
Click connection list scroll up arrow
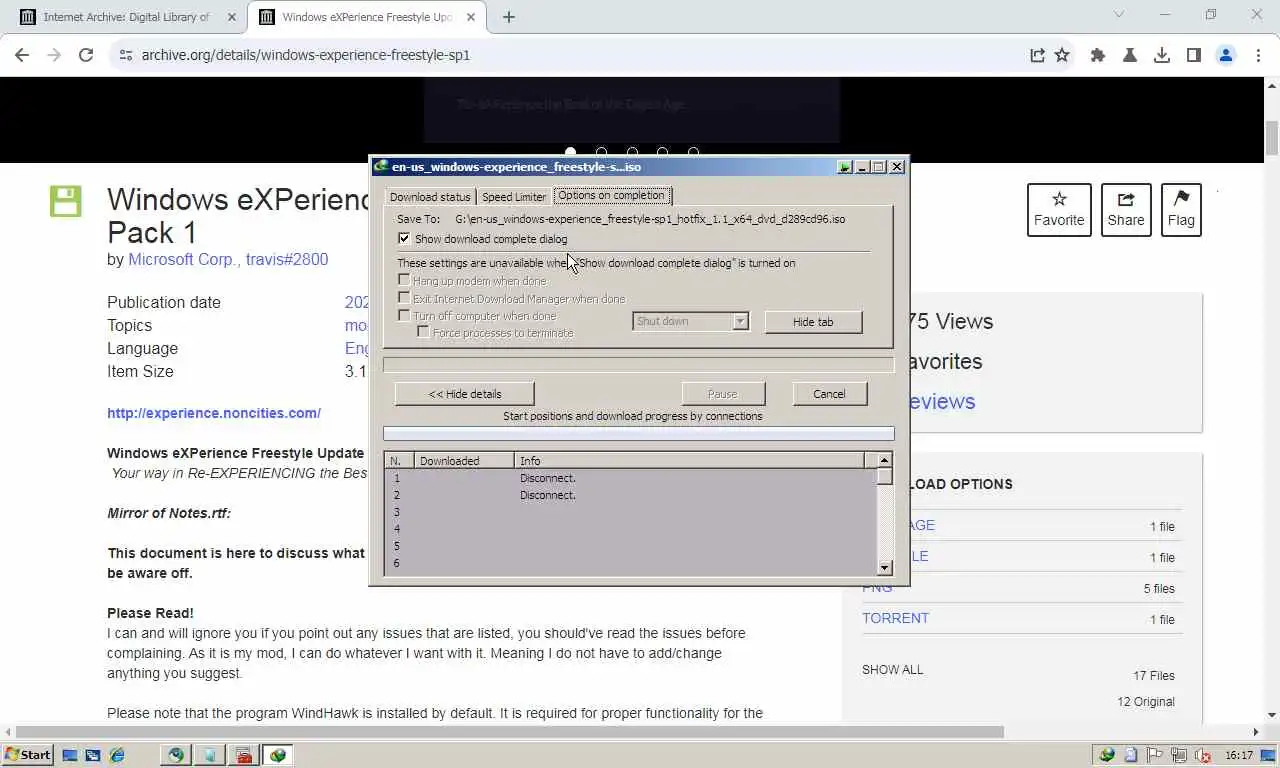884,460
